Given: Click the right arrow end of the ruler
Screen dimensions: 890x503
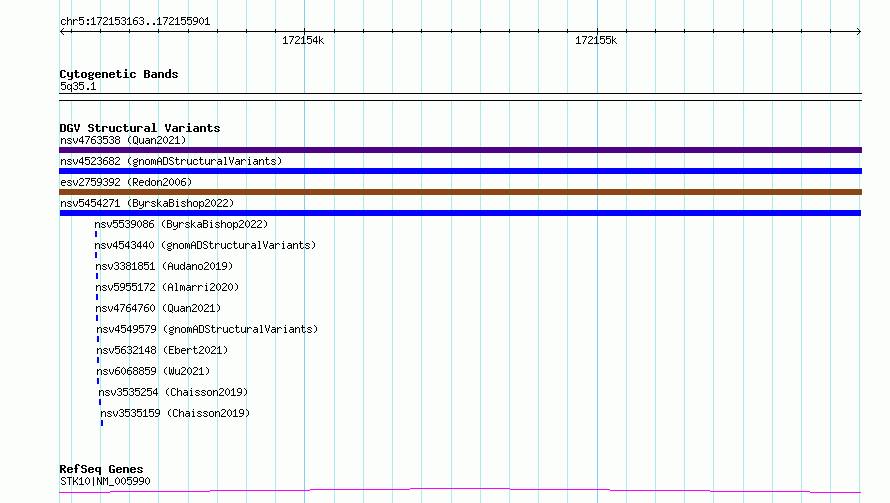Looking at the screenshot, I should [858, 32].
